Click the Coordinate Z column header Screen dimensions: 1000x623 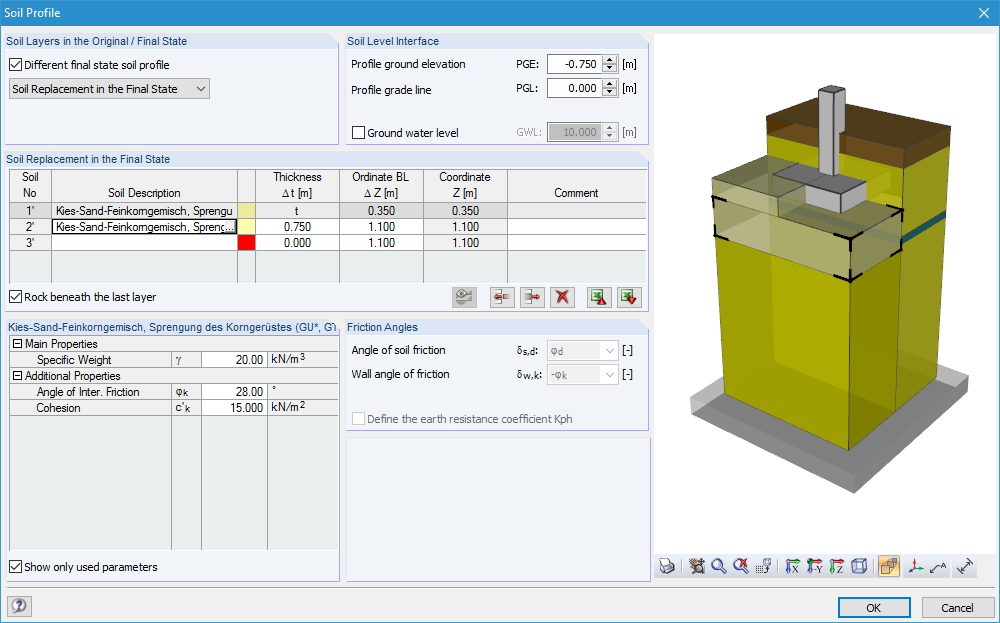465,185
